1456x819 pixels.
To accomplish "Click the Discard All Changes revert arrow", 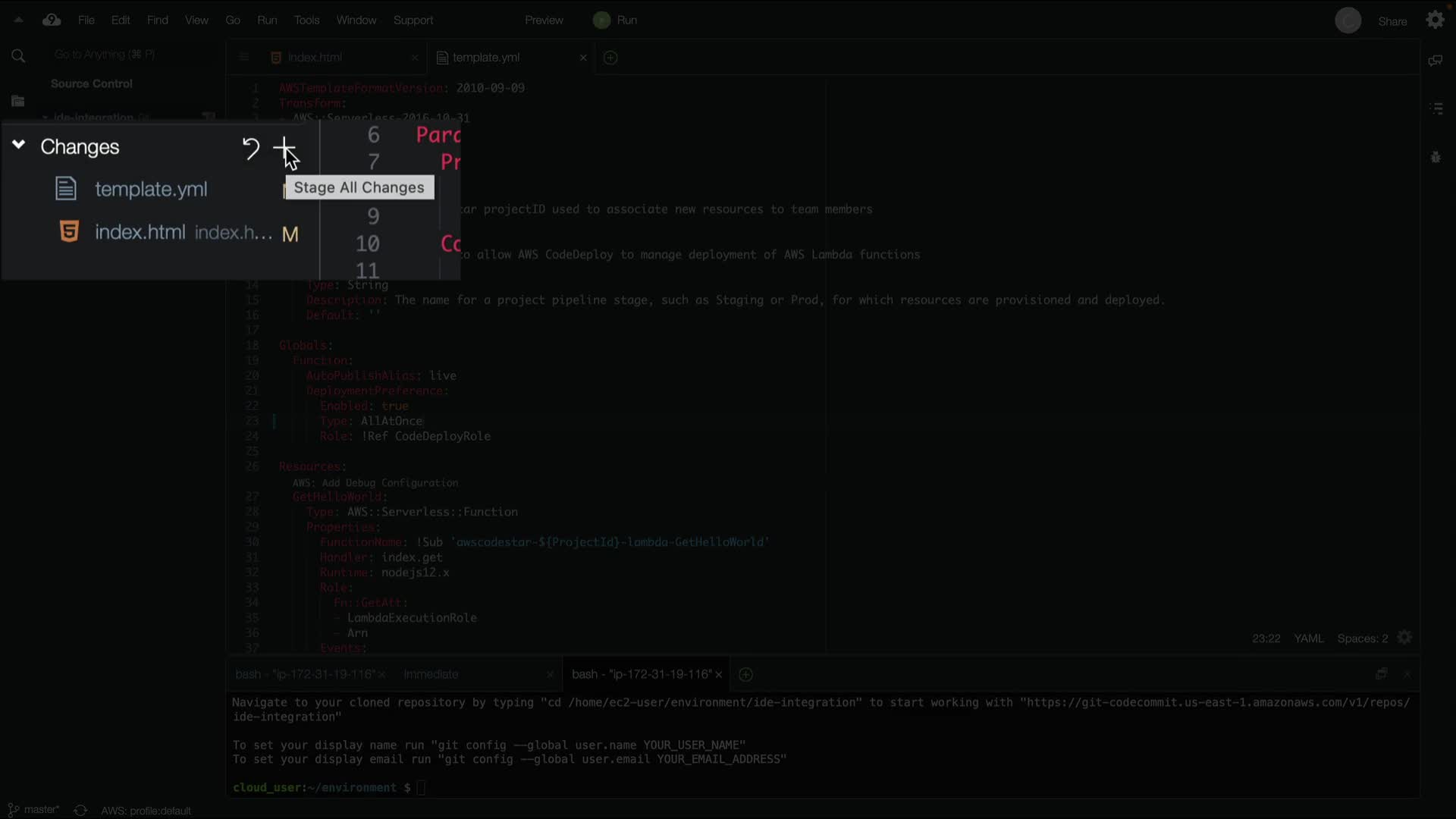I will coord(250,147).
